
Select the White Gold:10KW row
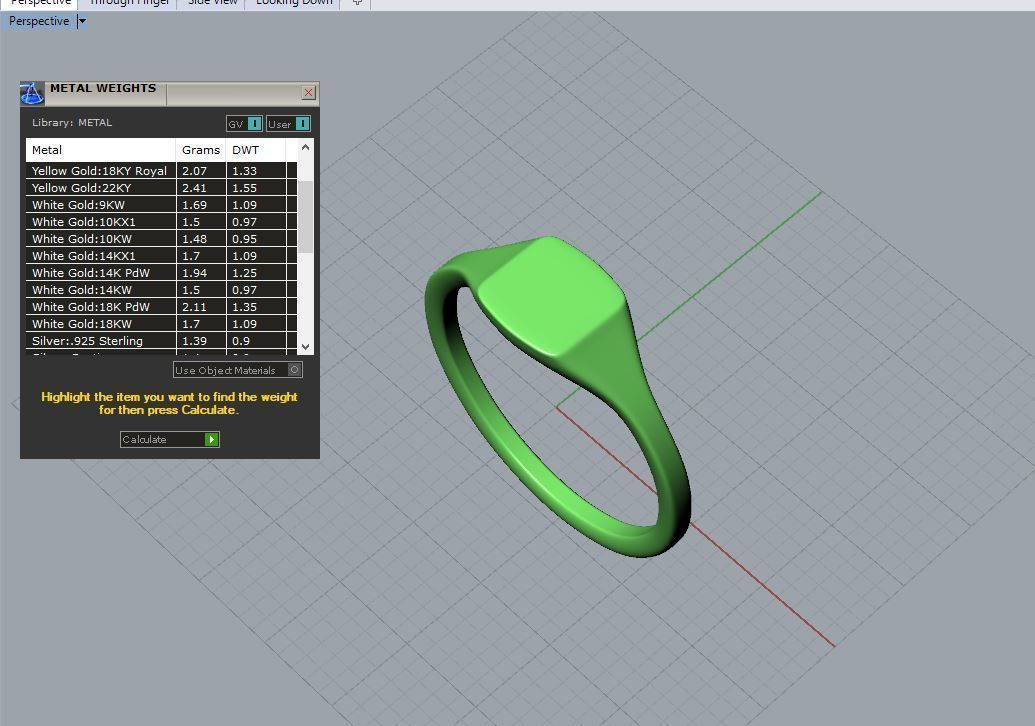tap(161, 239)
